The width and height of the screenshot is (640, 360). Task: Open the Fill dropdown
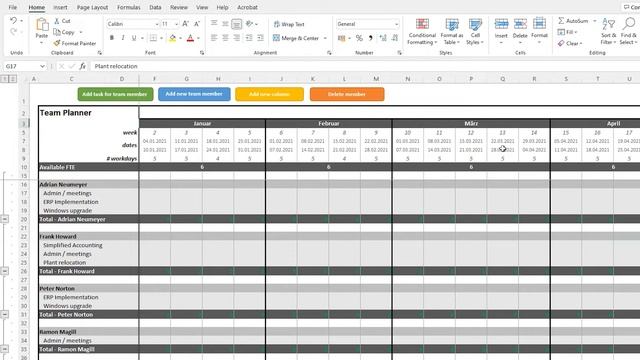click(567, 32)
